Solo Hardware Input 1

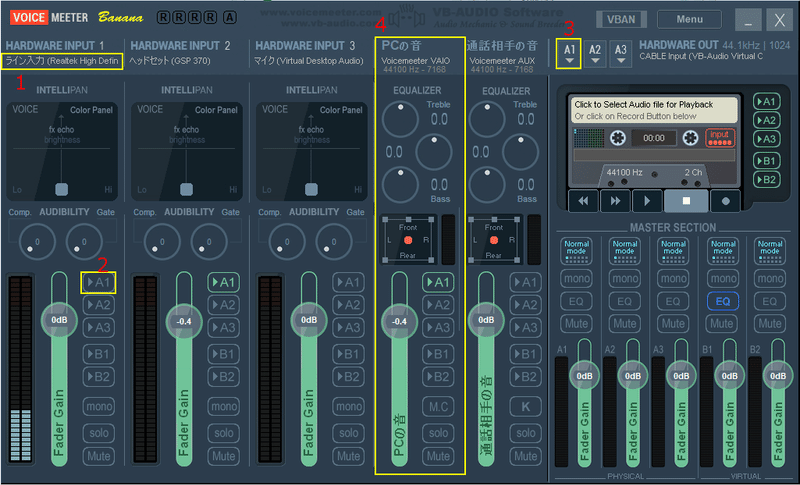[x=98, y=433]
